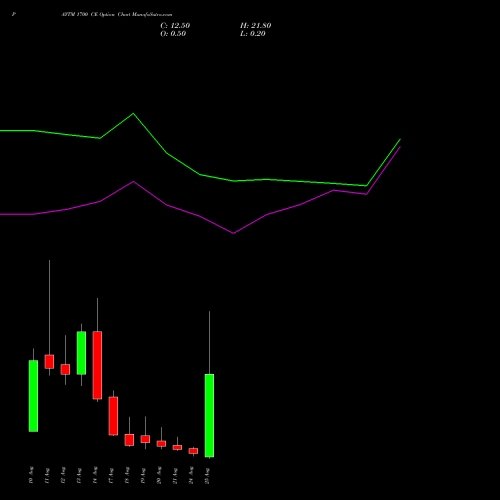Image resolution: width=500 pixels, height=500 pixels.
Task: Select the 11 Aug red candlestick body
Action: (x=49, y=361)
